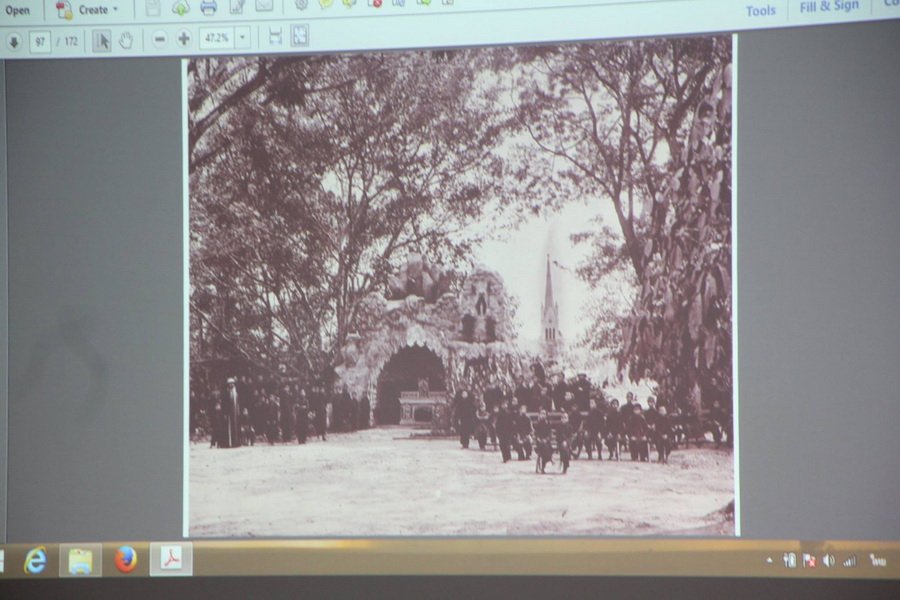The height and width of the screenshot is (600, 900).
Task: Click the total pages text '172'
Action: pos(71,41)
